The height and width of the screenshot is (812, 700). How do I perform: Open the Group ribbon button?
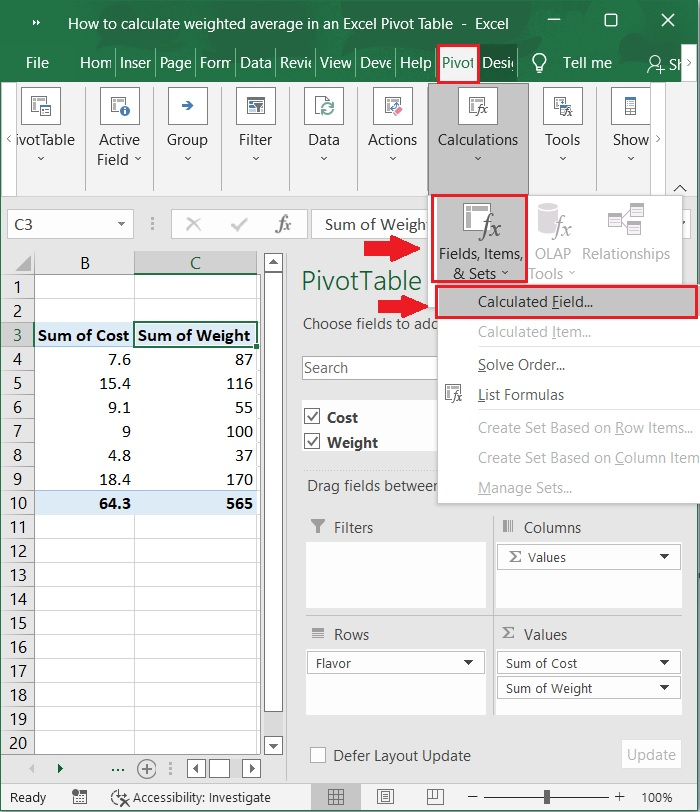click(x=187, y=127)
